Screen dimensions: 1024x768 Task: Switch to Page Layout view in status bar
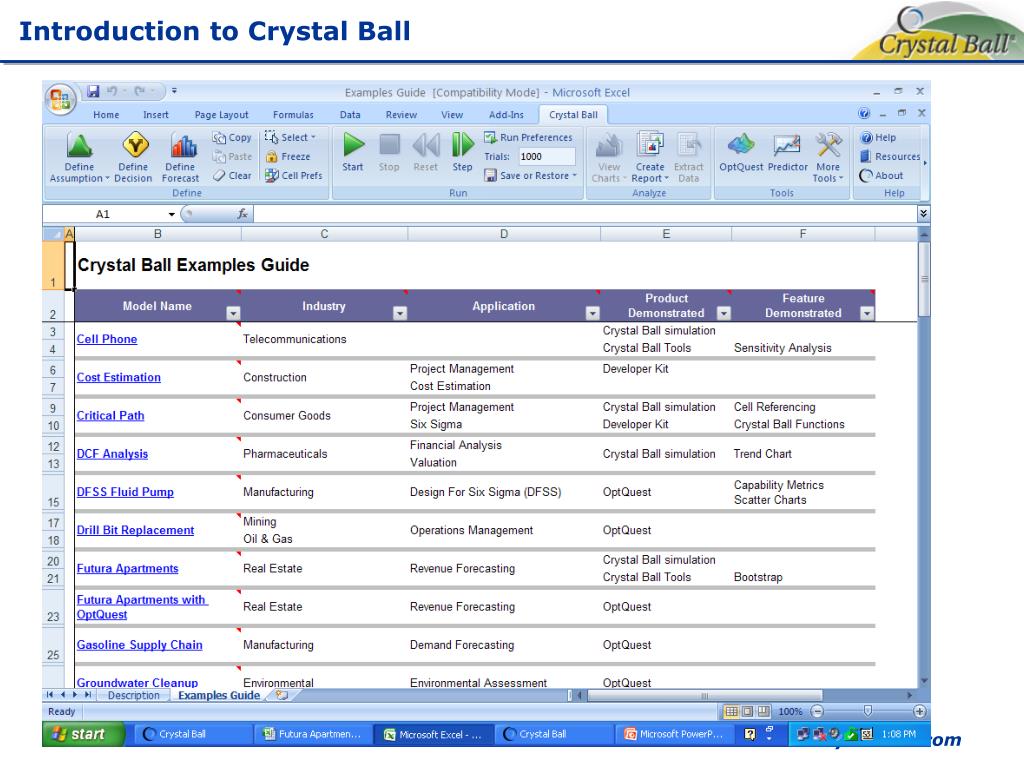(x=747, y=711)
